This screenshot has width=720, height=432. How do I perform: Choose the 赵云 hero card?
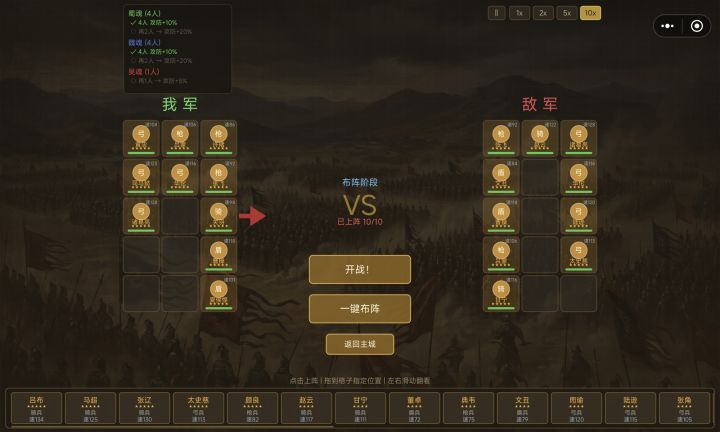(x=306, y=408)
